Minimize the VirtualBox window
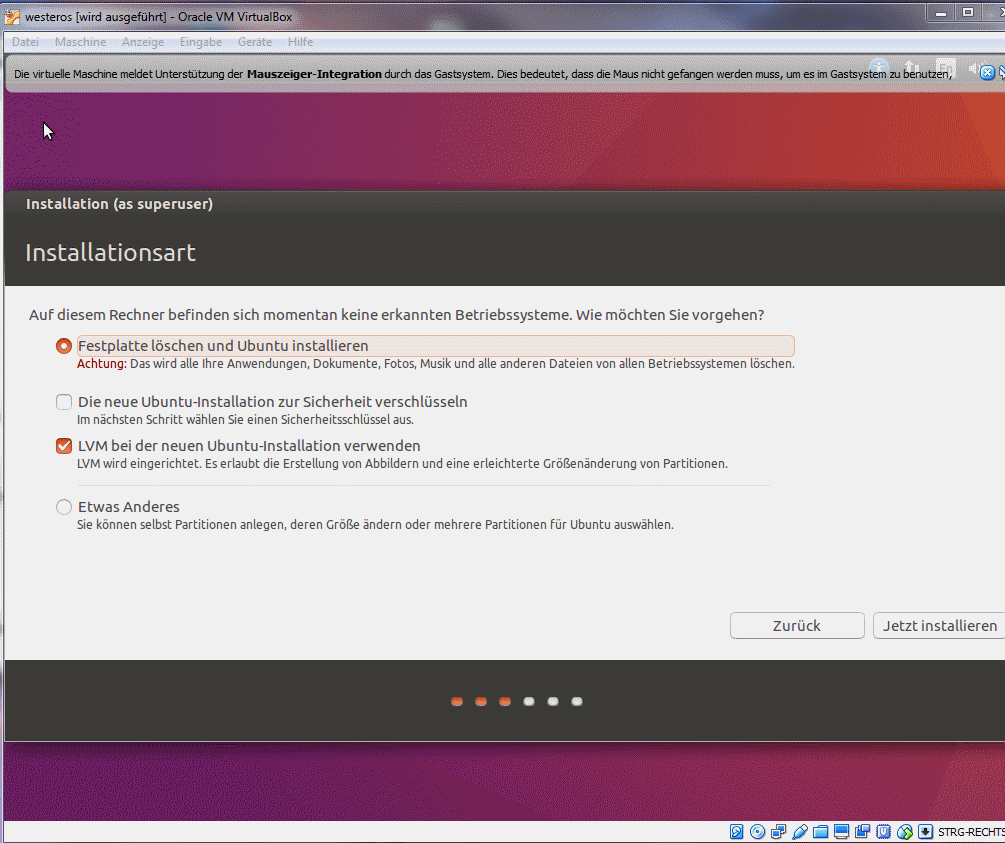 [941, 13]
